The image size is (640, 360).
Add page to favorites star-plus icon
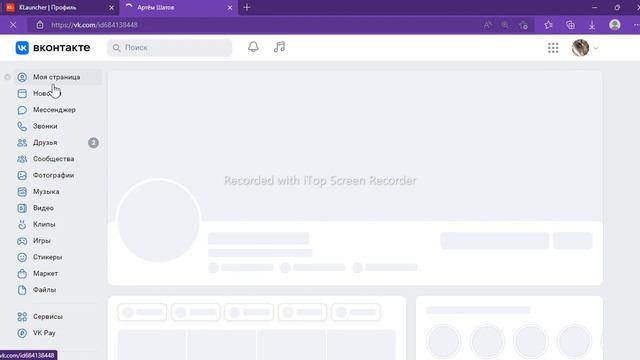pos(523,25)
